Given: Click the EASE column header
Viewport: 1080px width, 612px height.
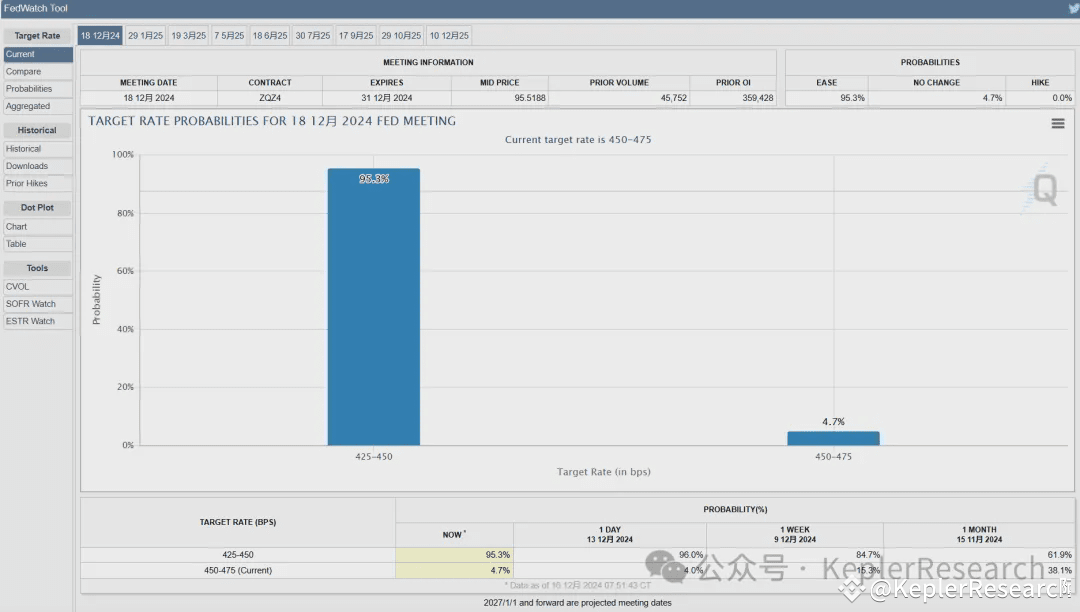Looking at the screenshot, I should [x=827, y=83].
